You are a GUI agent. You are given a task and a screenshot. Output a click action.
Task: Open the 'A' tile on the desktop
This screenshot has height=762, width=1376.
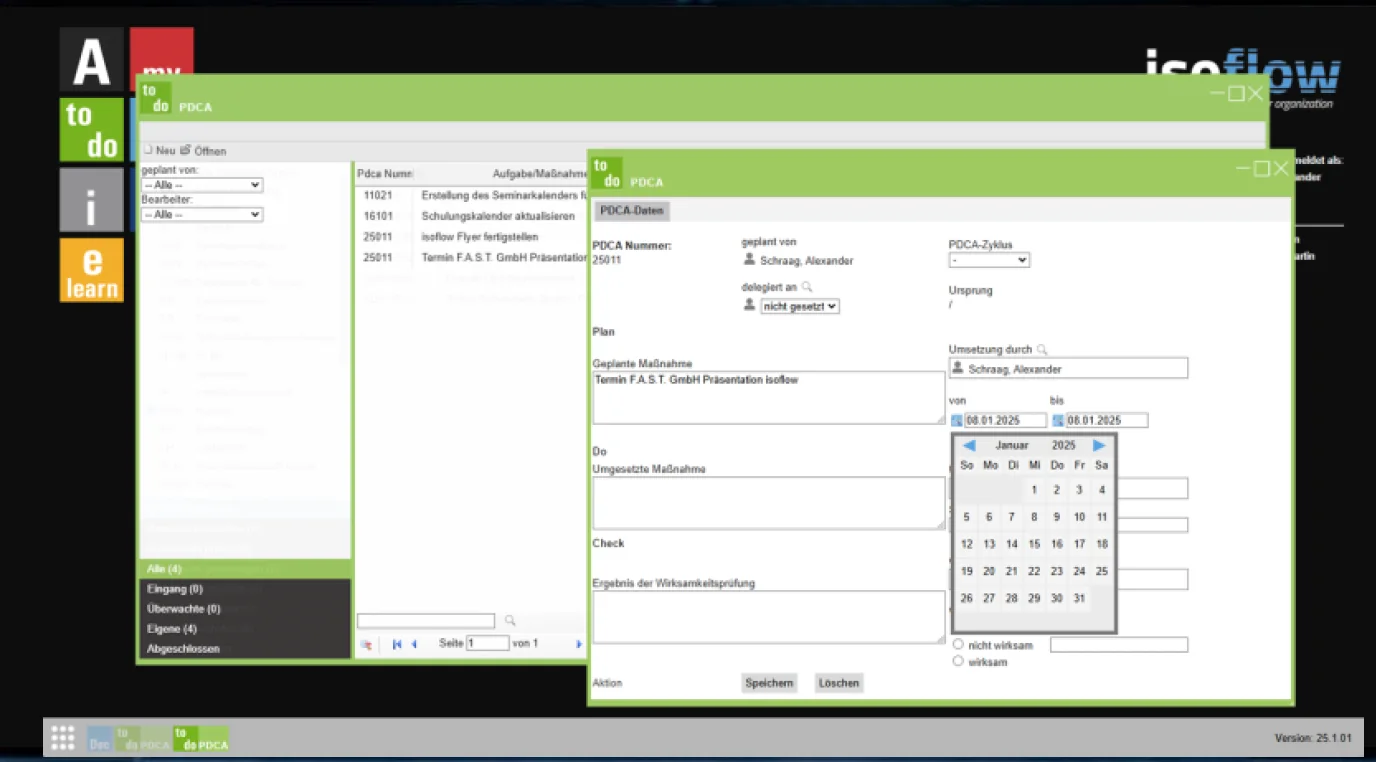[x=91, y=59]
